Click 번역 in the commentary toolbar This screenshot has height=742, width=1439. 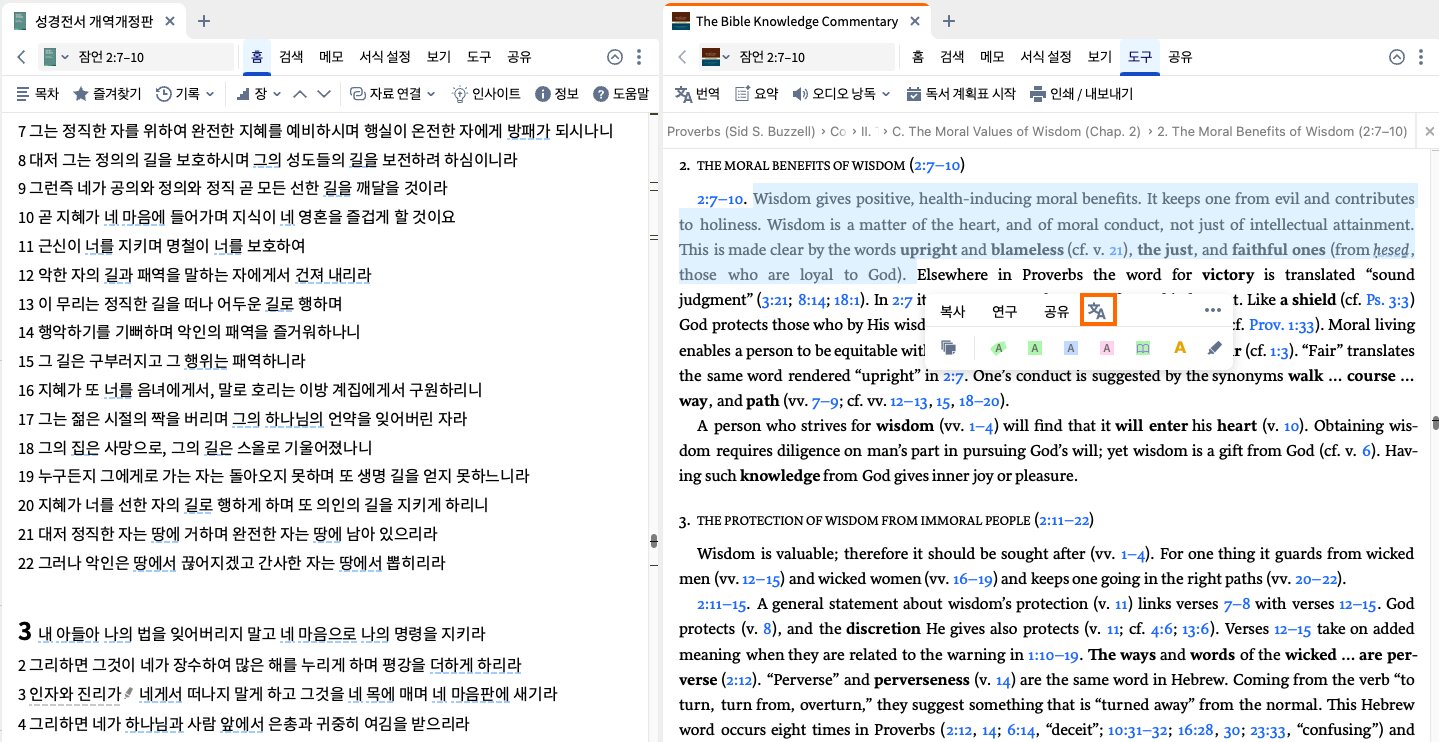coord(698,94)
